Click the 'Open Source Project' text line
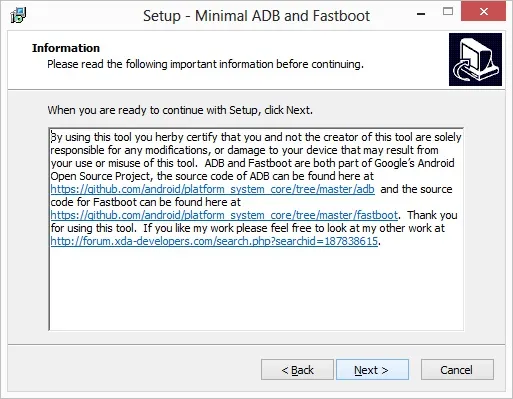The height and width of the screenshot is (399, 513). 212,176
